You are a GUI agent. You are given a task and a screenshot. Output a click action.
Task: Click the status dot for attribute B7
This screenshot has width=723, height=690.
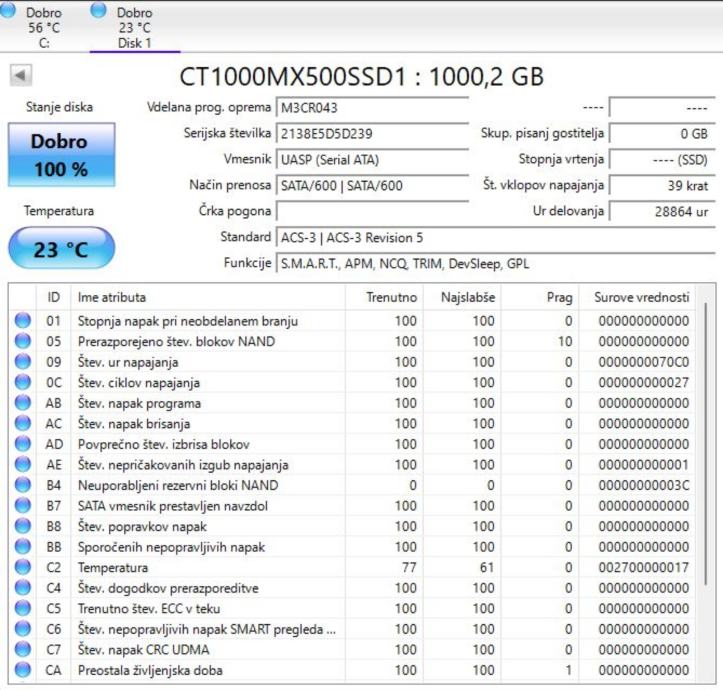tap(23, 506)
